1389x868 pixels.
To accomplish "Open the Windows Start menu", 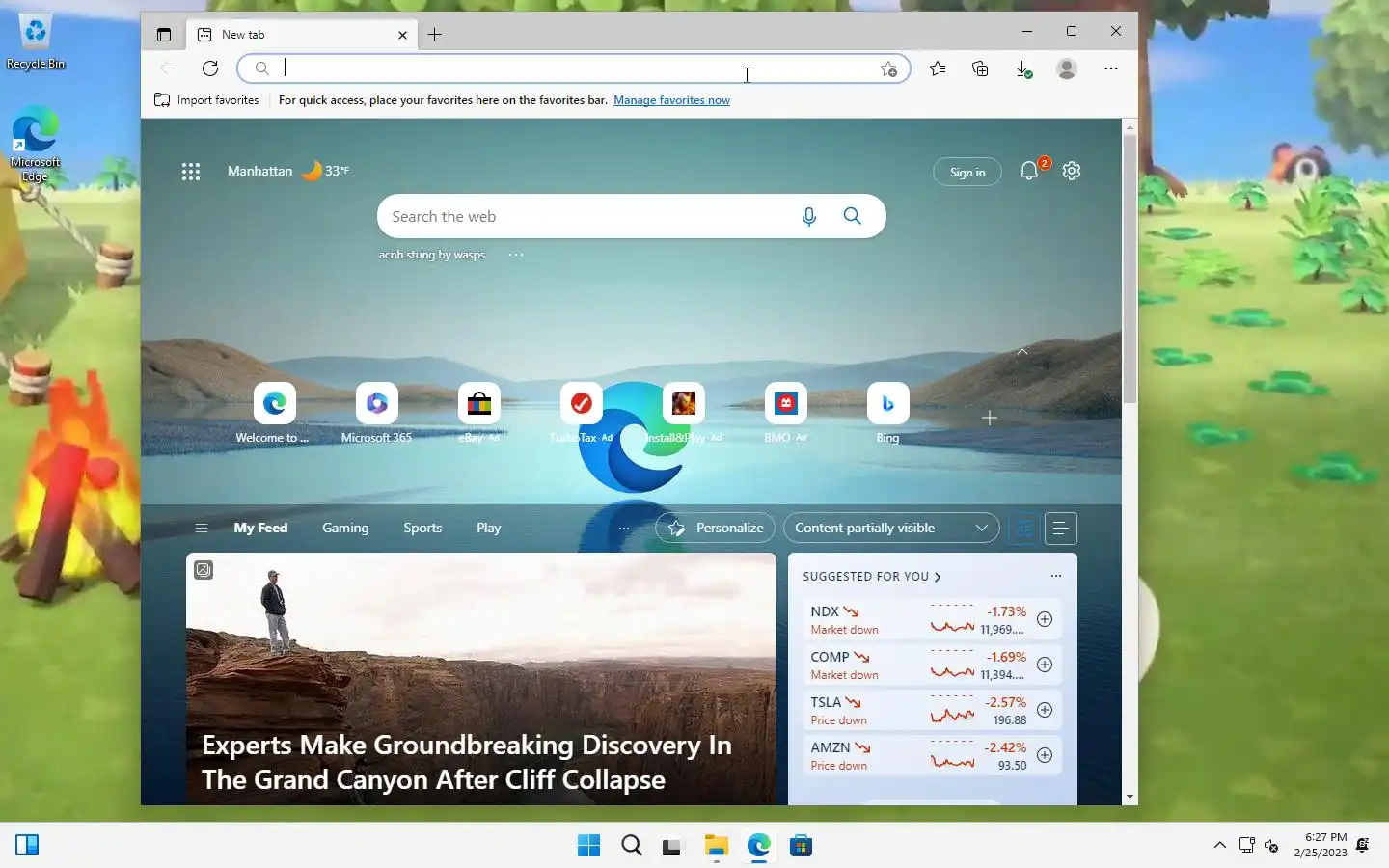I will (588, 846).
